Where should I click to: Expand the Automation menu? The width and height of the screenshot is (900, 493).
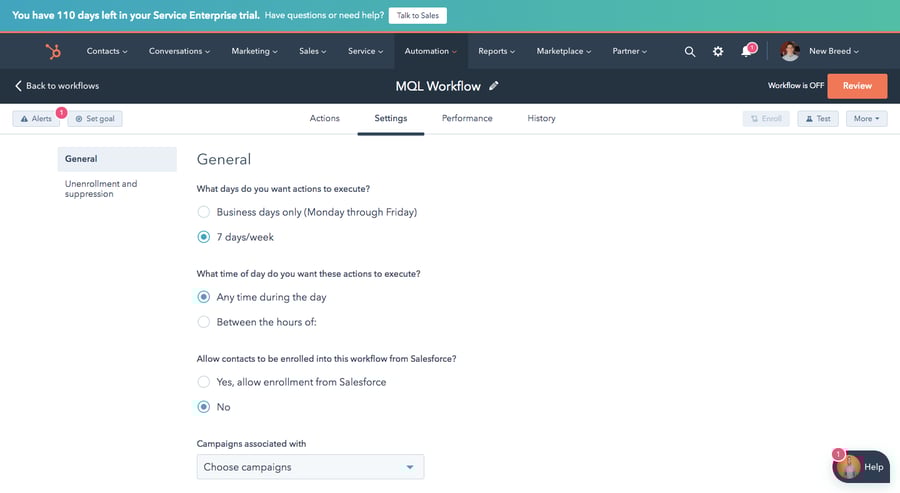coord(430,51)
